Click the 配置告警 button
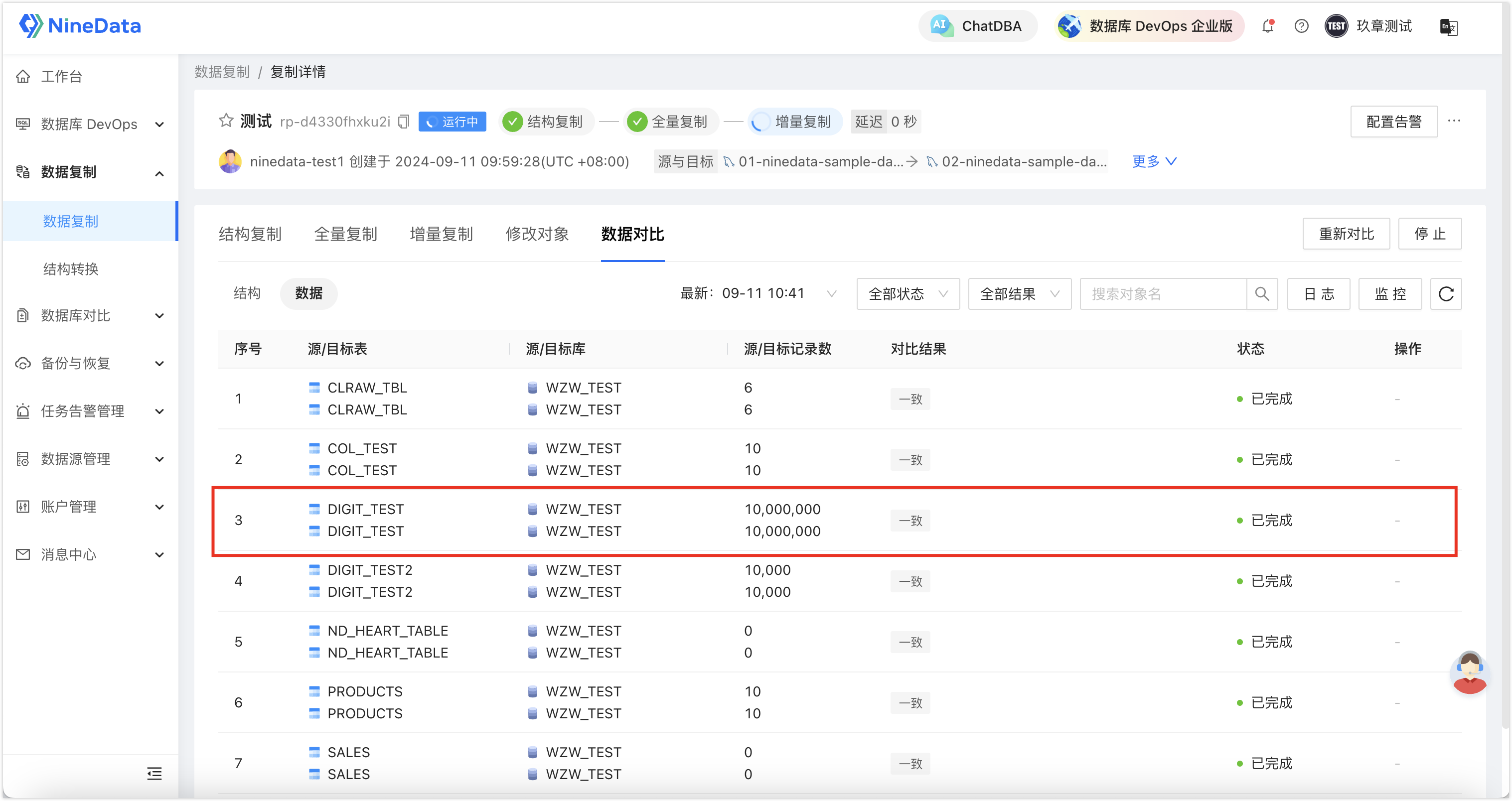 pos(1393,122)
